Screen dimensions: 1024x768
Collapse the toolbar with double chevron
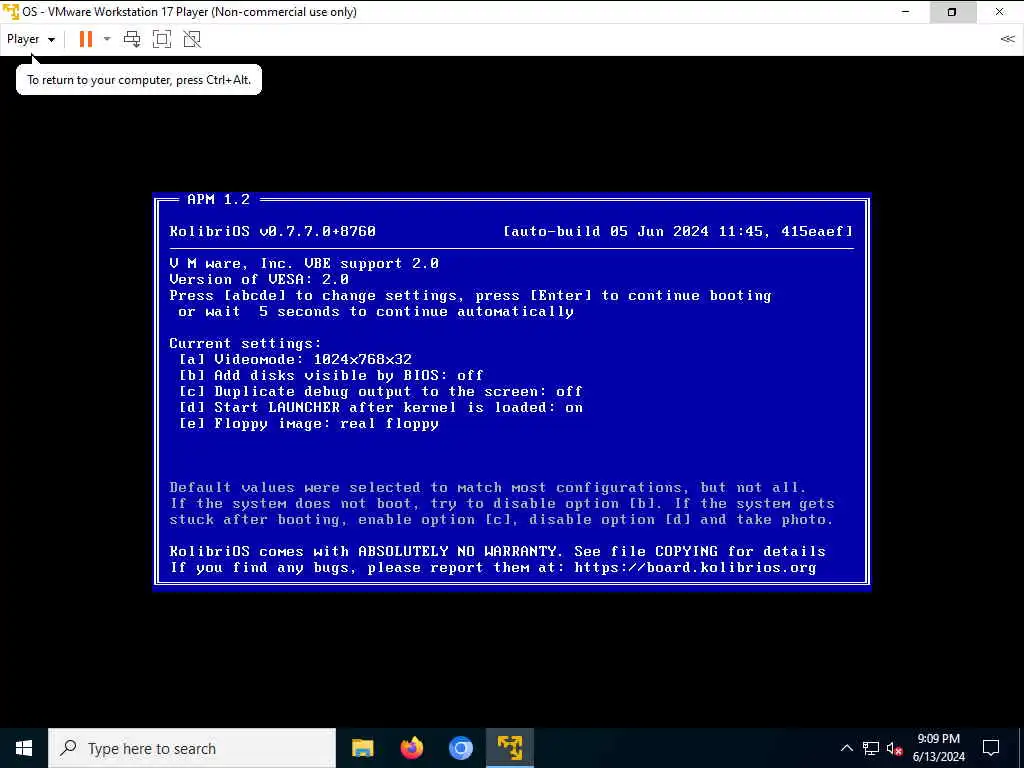click(x=1007, y=39)
